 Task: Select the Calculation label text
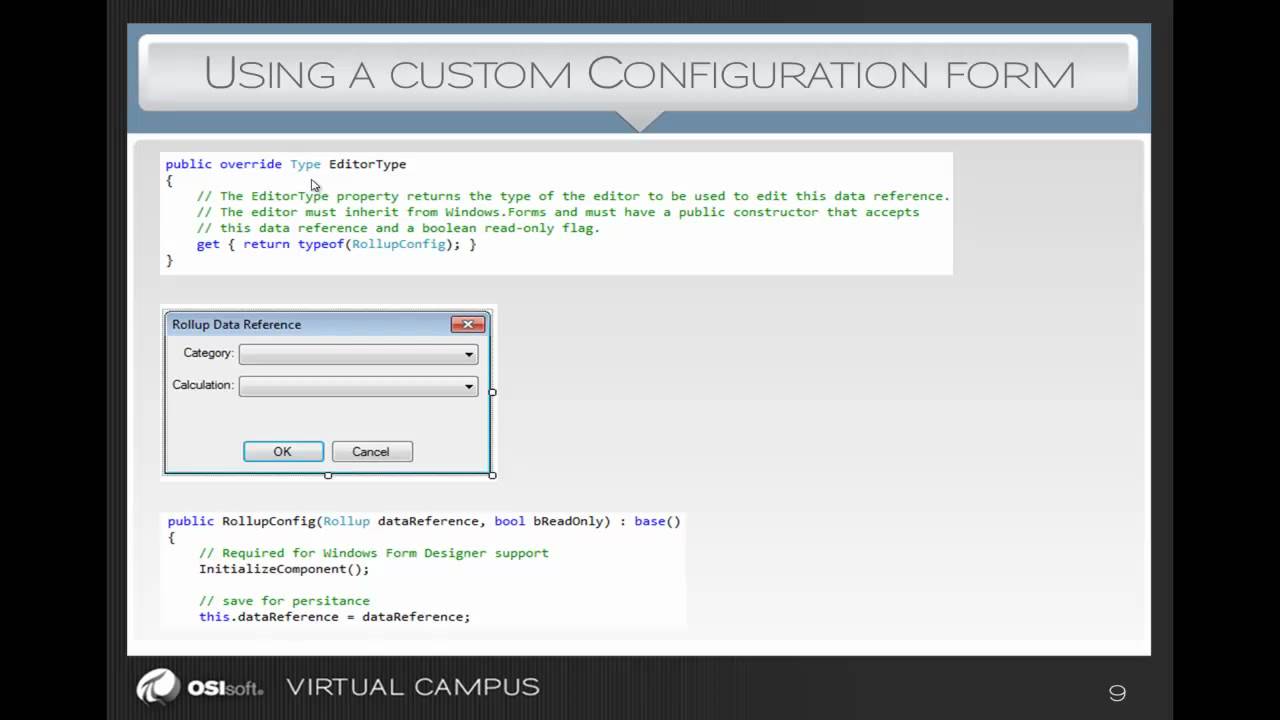(x=203, y=385)
